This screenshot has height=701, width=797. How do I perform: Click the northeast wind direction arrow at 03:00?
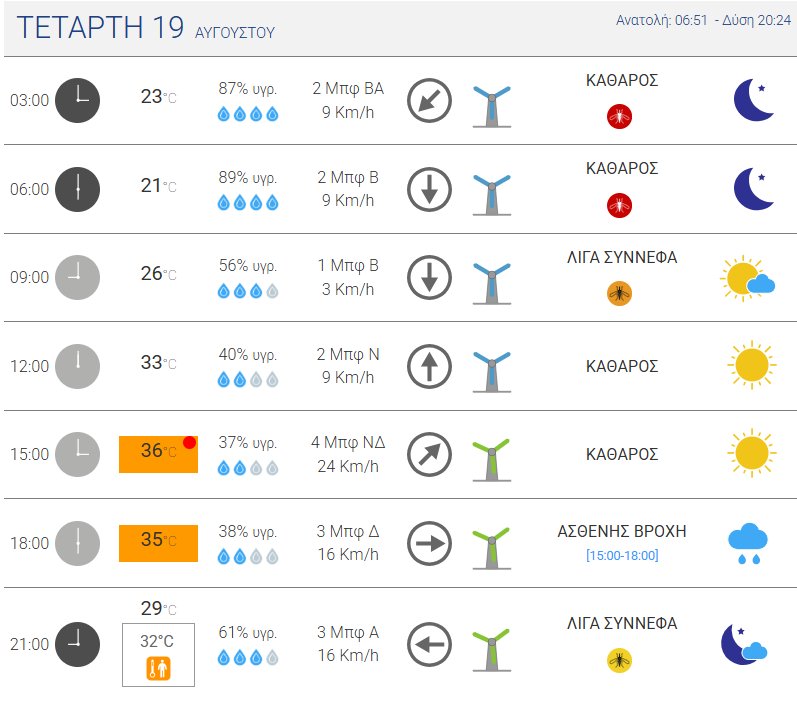[430, 100]
